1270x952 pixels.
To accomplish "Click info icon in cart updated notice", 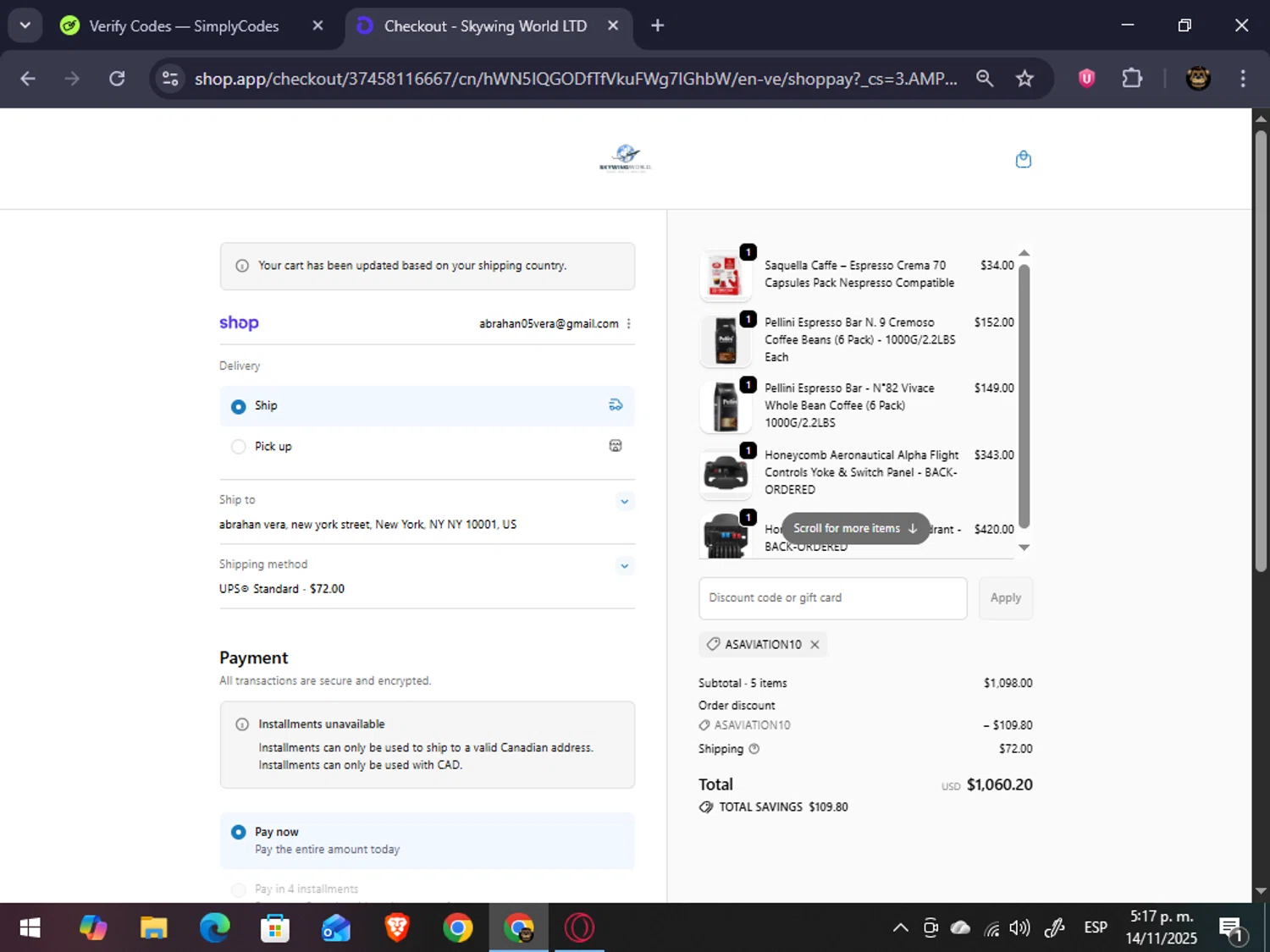I will pyautogui.click(x=242, y=266).
